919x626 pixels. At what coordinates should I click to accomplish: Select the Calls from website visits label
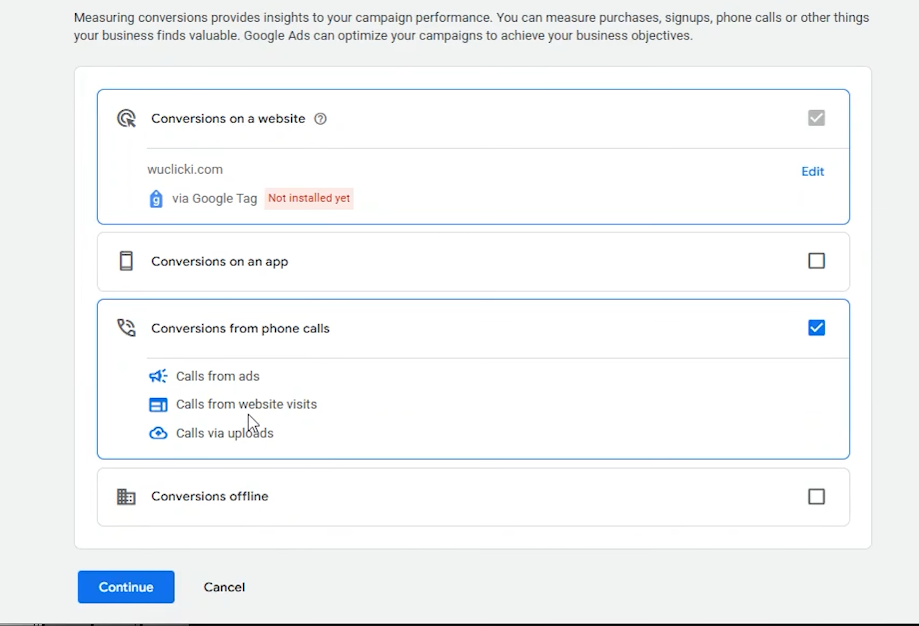247,404
